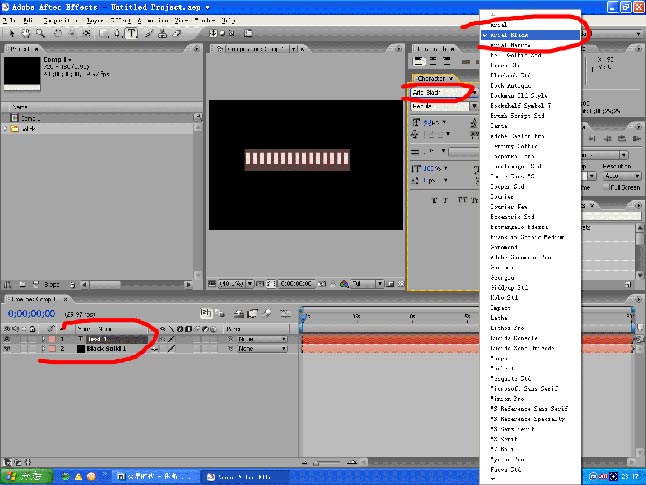This screenshot has height=485, width=646.
Task: Select the Rotation tool
Action: (x=58, y=33)
